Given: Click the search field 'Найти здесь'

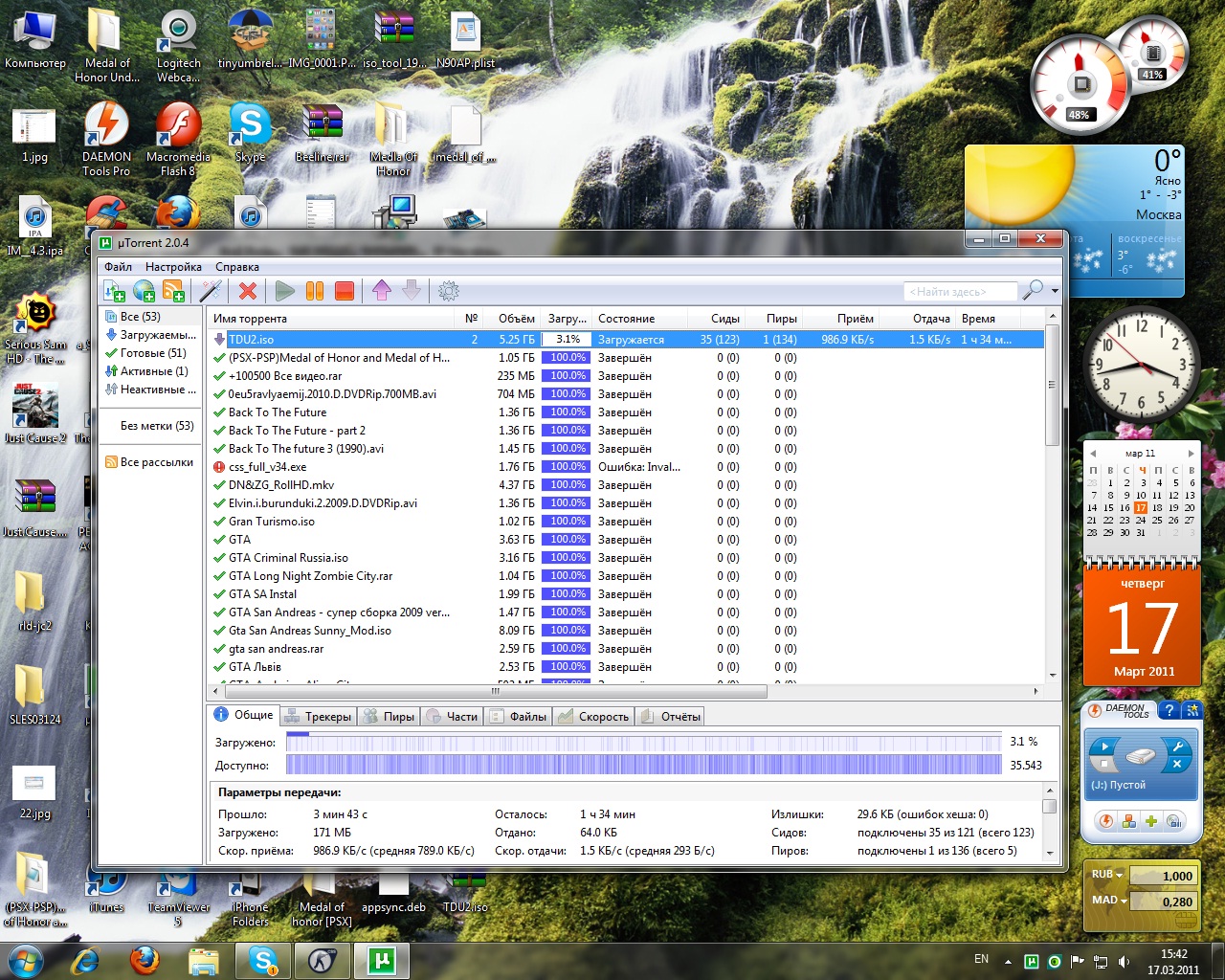Looking at the screenshot, I should [x=960, y=291].
